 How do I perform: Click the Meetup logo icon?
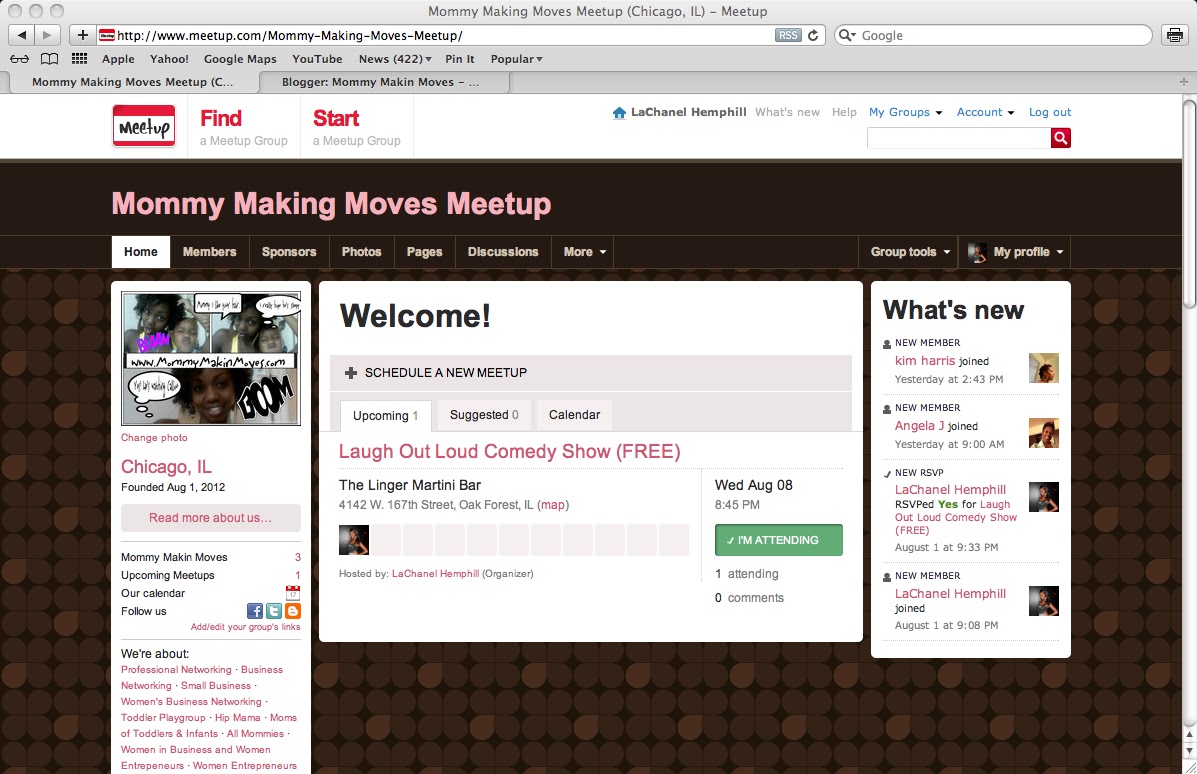coord(144,127)
